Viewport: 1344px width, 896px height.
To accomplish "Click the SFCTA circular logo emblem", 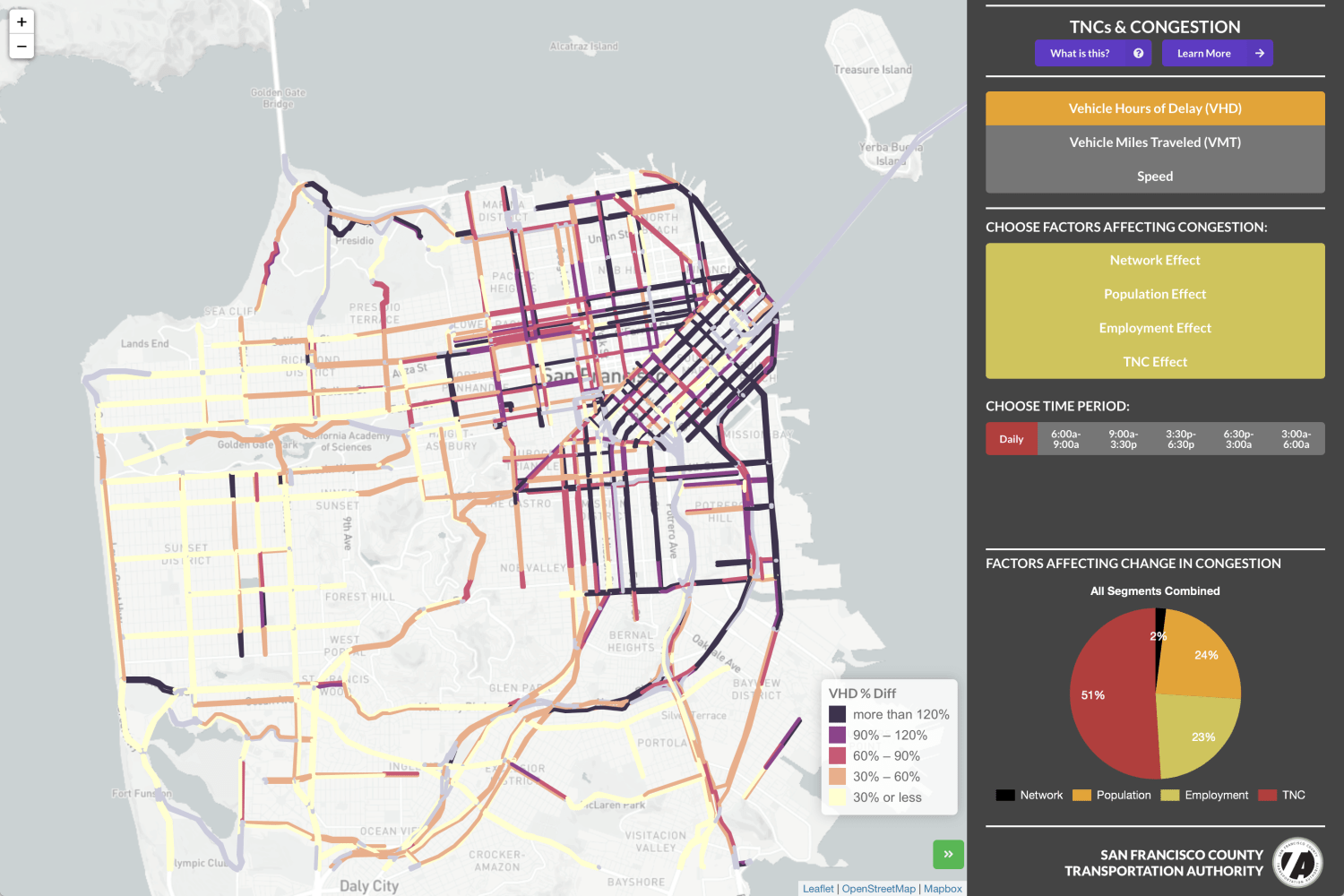I will coord(1297,862).
